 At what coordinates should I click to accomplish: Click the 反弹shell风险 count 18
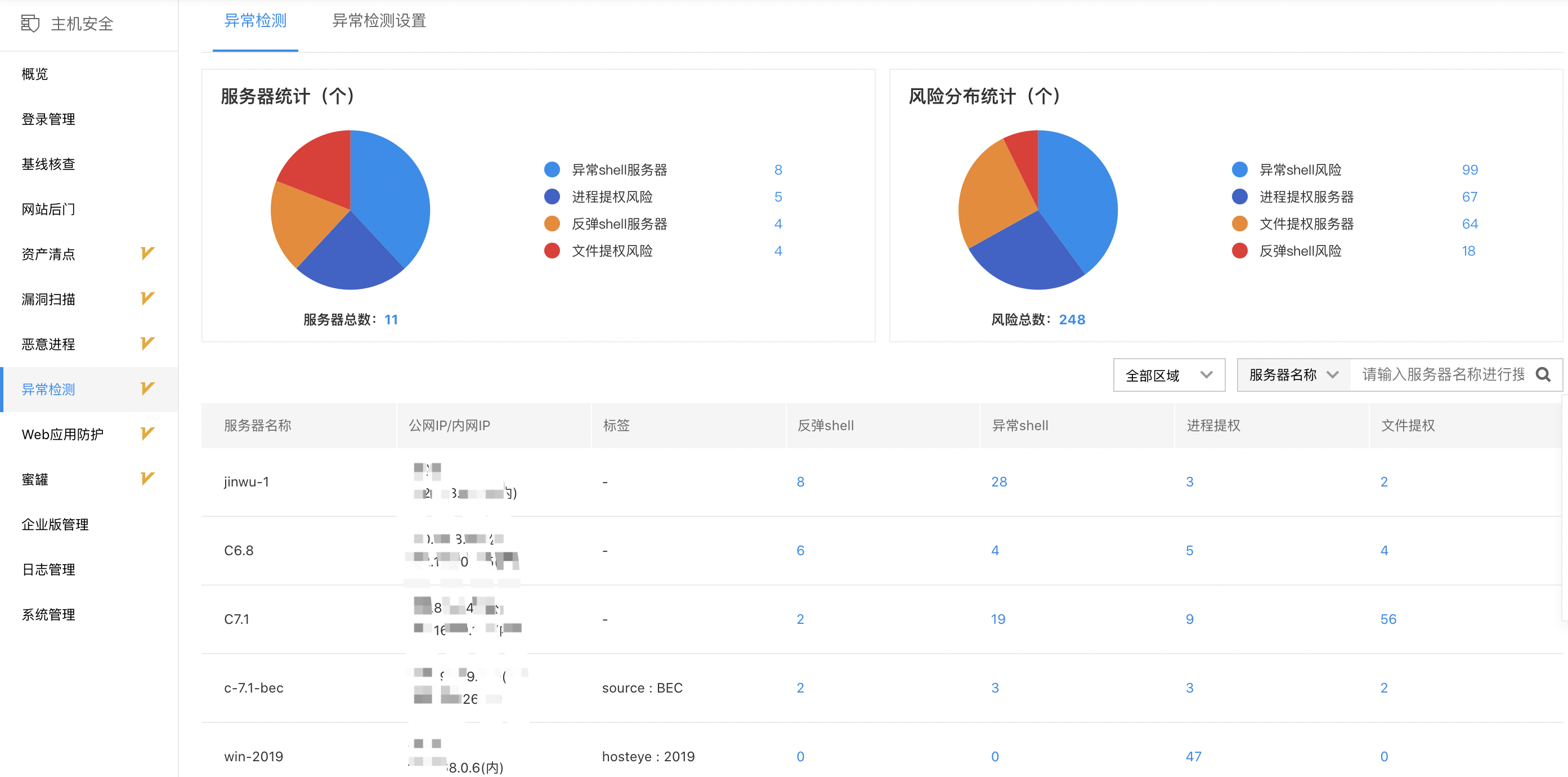1468,251
